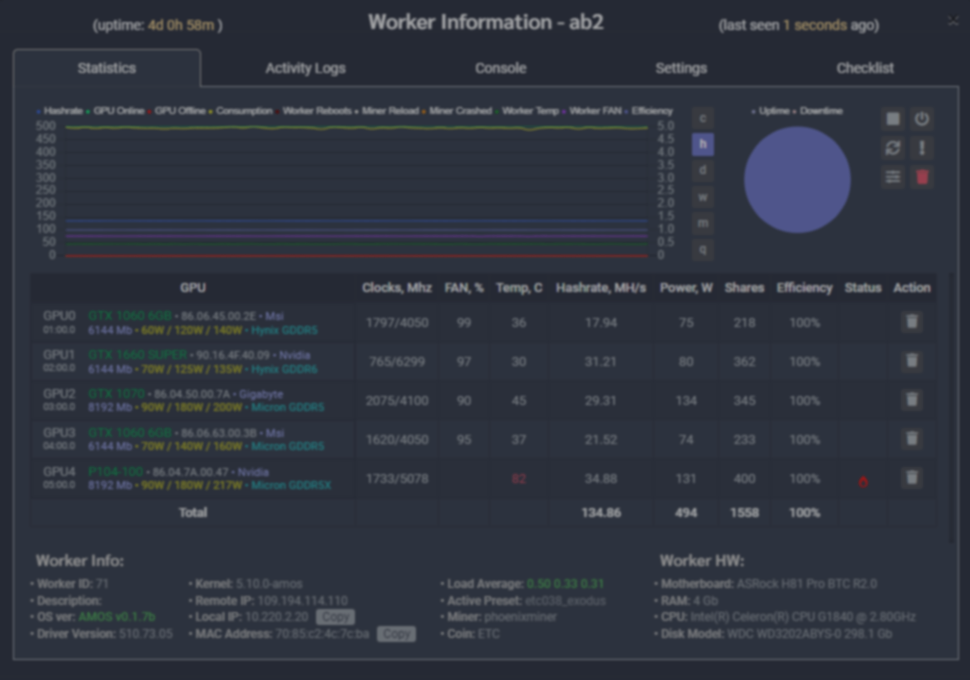This screenshot has width=970, height=680.
Task: Click the trash icon for GPU2 row
Action: point(911,400)
